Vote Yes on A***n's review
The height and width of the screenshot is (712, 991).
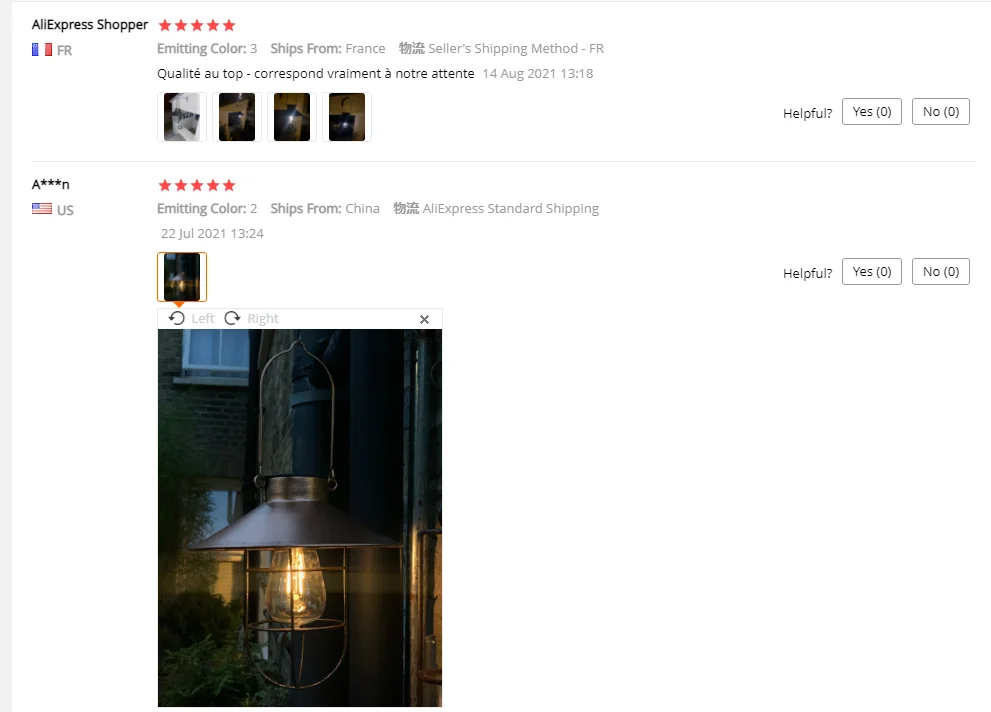tap(872, 272)
